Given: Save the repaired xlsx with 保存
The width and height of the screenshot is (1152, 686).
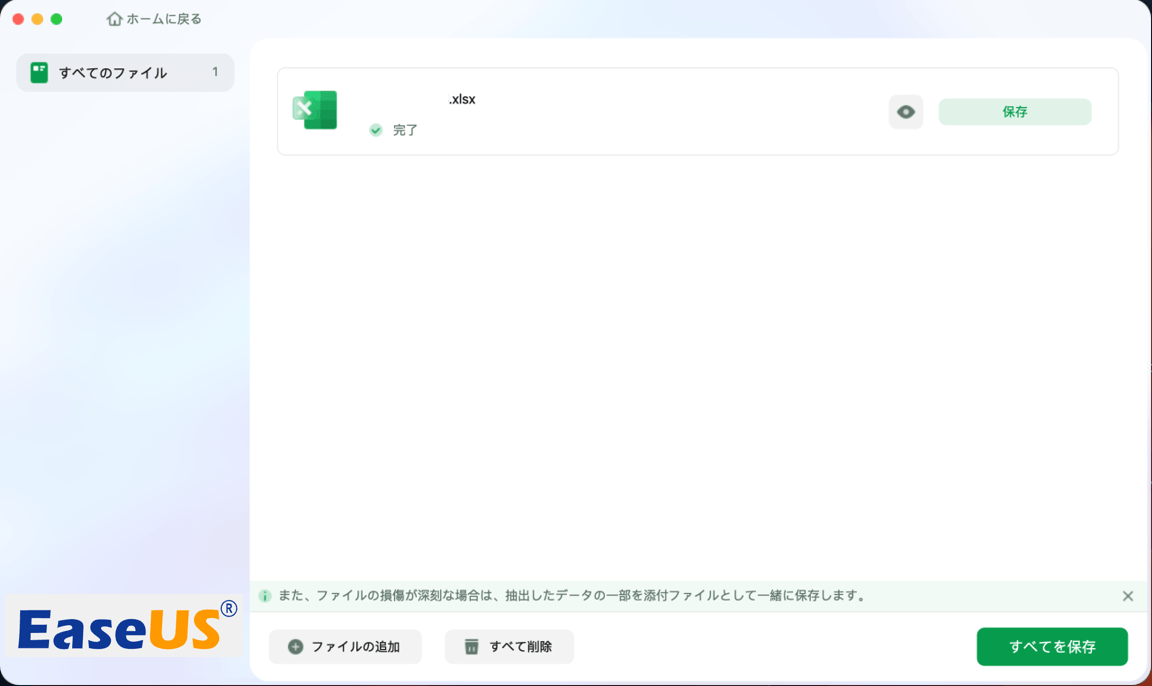Looking at the screenshot, I should click(x=1014, y=112).
